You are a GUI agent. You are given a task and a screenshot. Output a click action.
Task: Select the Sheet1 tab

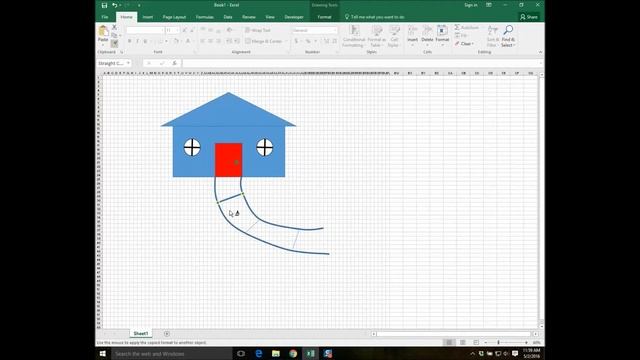pos(141,333)
